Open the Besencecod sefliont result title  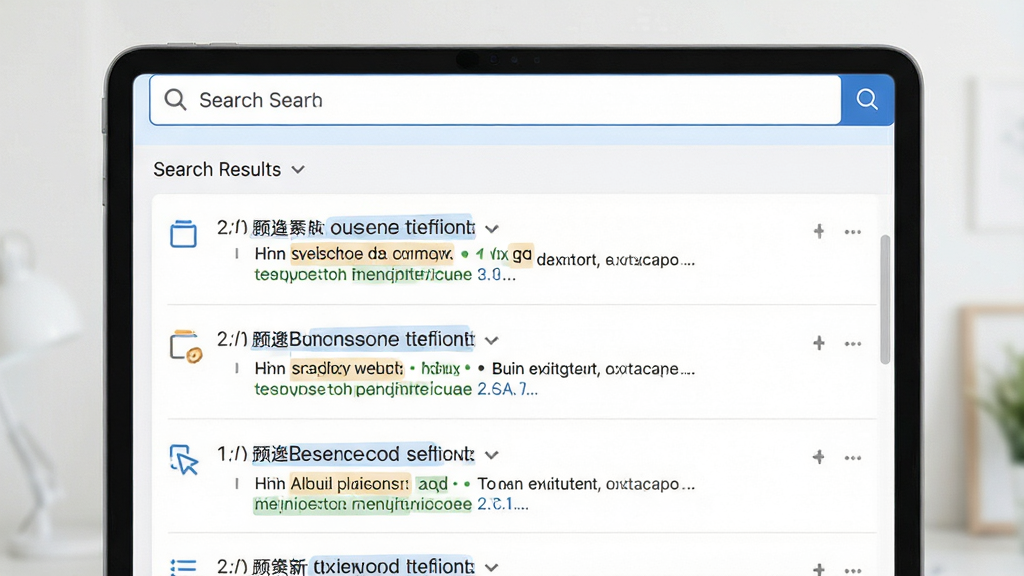(346, 453)
